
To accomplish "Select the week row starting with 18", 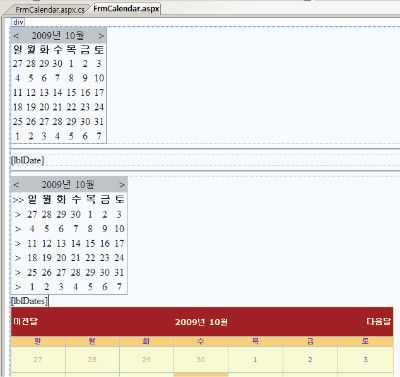I will tap(18, 258).
